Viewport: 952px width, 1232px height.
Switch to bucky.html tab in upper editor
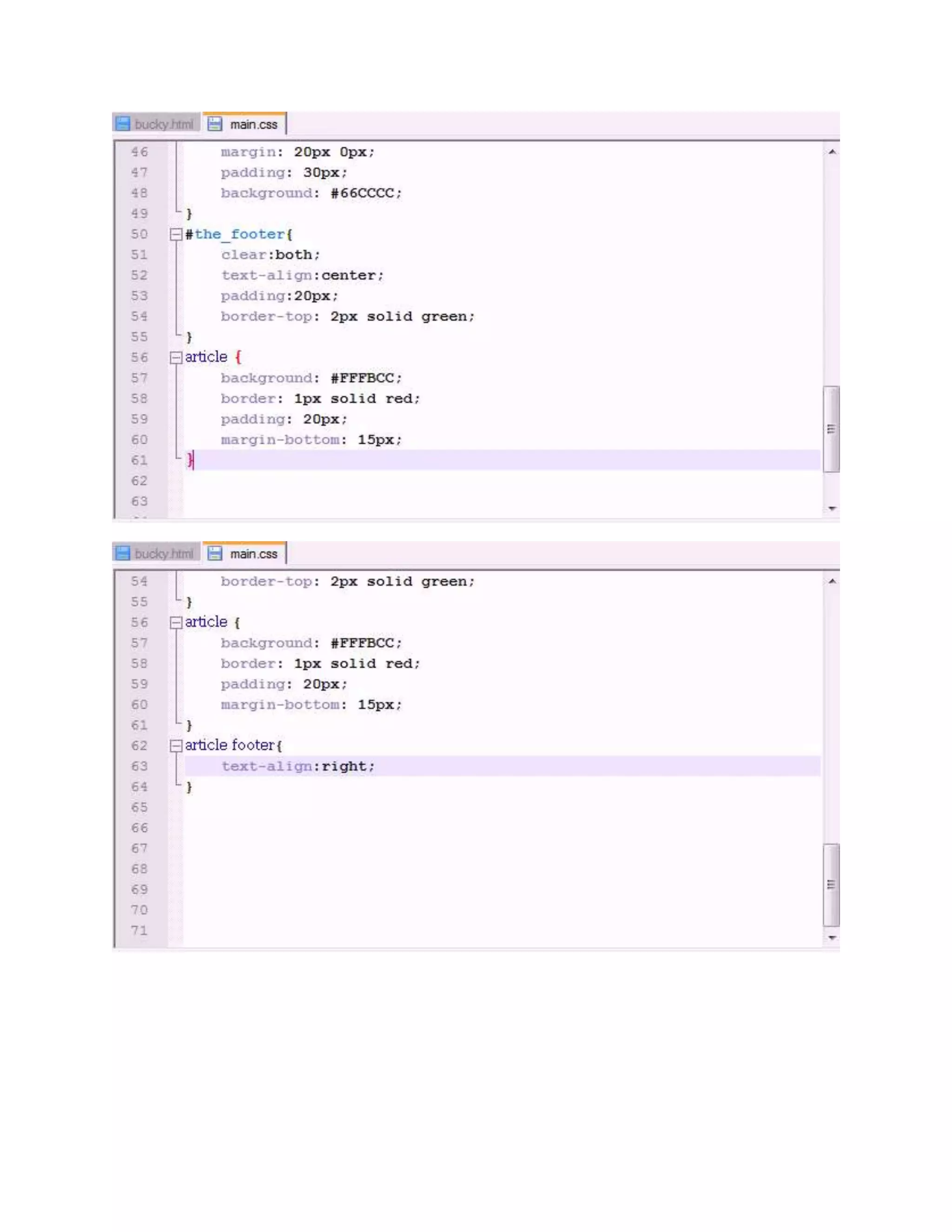click(x=157, y=124)
